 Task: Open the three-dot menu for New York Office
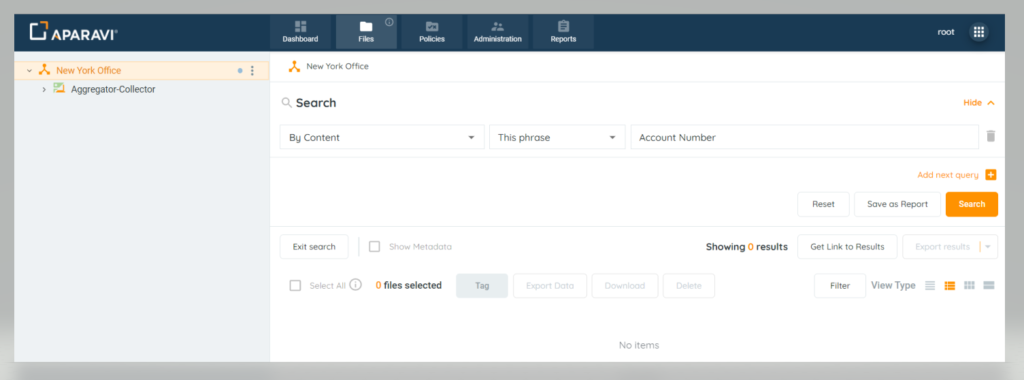[x=253, y=71]
